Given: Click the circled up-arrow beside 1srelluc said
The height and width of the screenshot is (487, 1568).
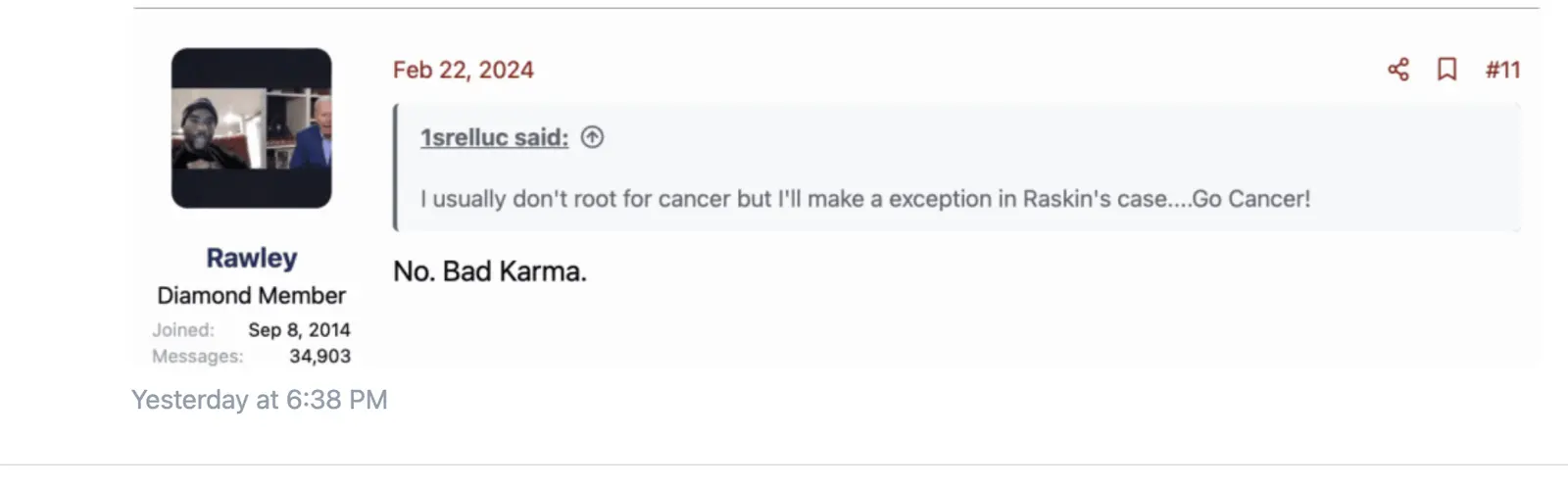Looking at the screenshot, I should tap(592, 137).
